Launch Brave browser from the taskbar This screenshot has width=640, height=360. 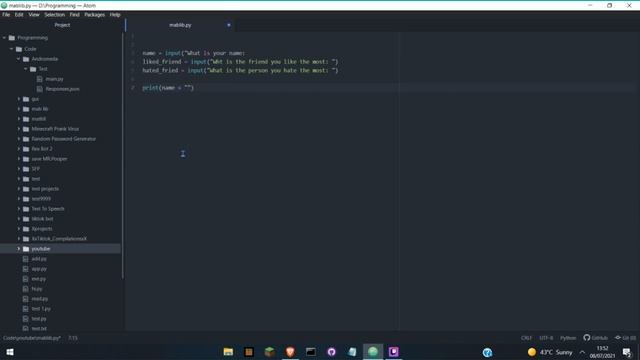290,352
